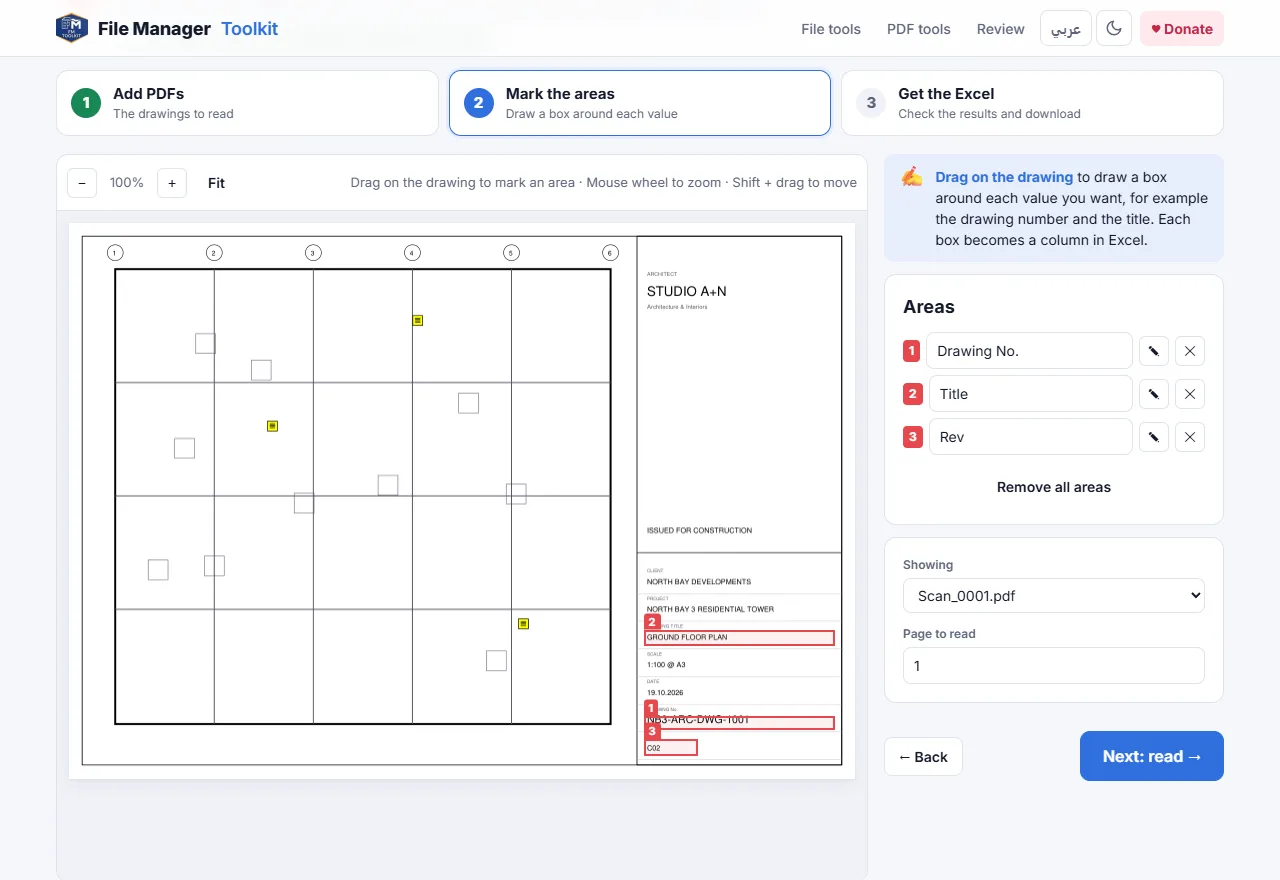Viewport: 1280px width, 880px height.
Task: Click Next: read button
Action: [x=1152, y=756]
